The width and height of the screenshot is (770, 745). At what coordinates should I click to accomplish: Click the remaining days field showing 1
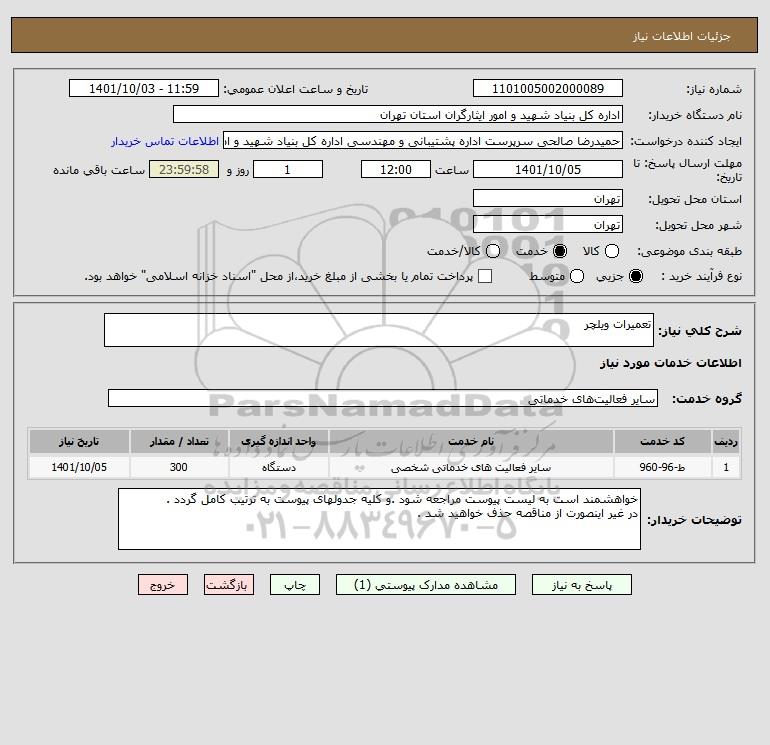point(288,169)
